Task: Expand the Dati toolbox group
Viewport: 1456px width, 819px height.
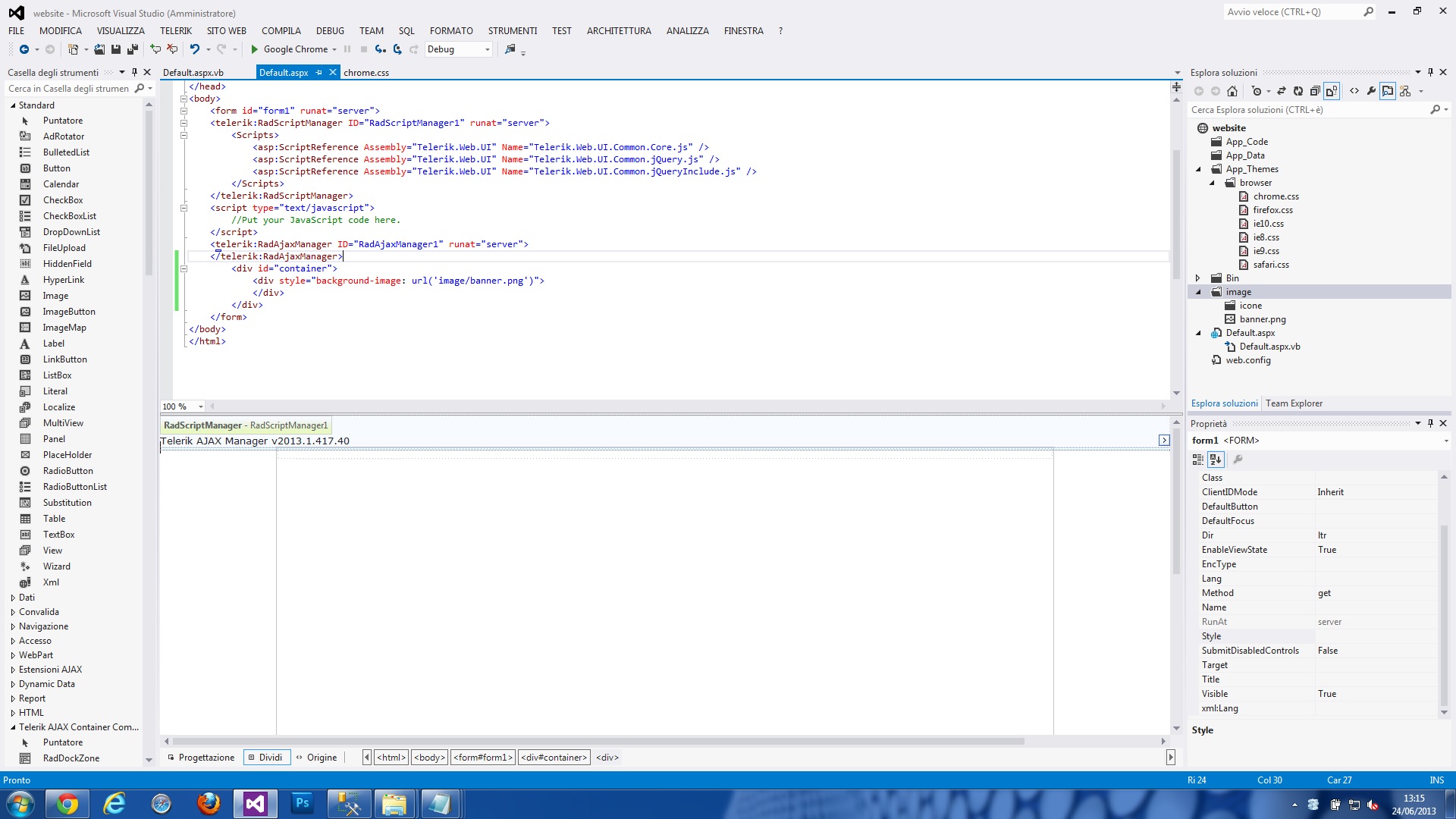Action: click(13, 598)
